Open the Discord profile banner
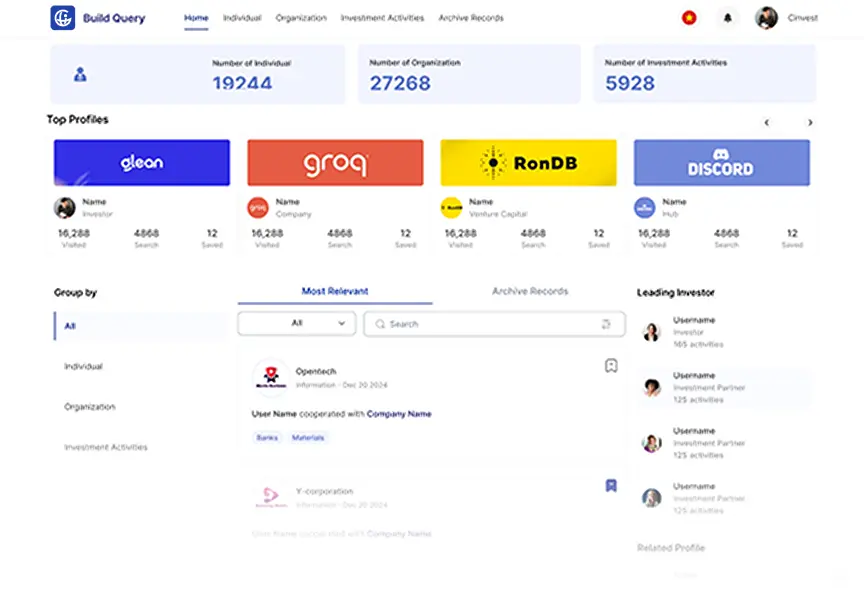This screenshot has width=864, height=614. tap(721, 163)
